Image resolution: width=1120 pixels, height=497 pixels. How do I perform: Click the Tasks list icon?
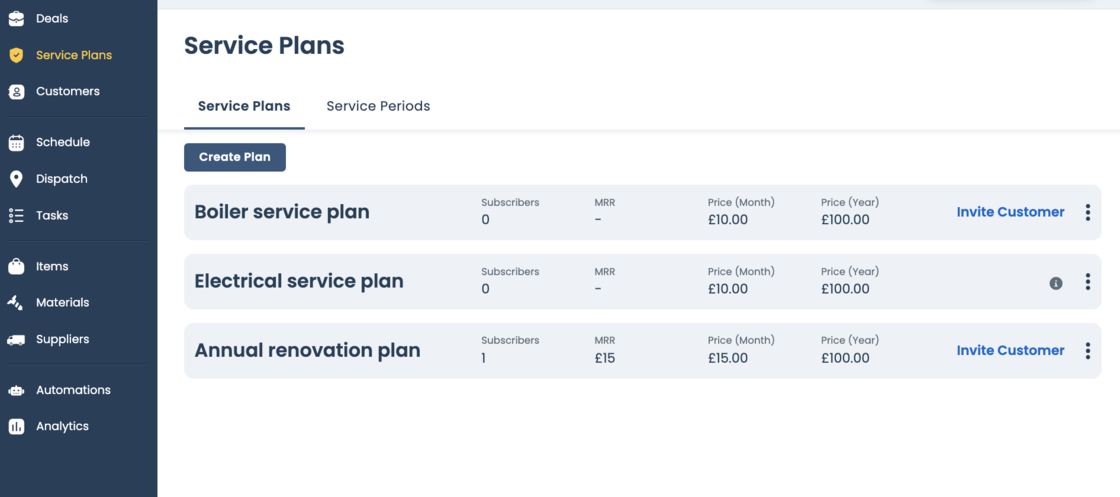[x=16, y=216]
